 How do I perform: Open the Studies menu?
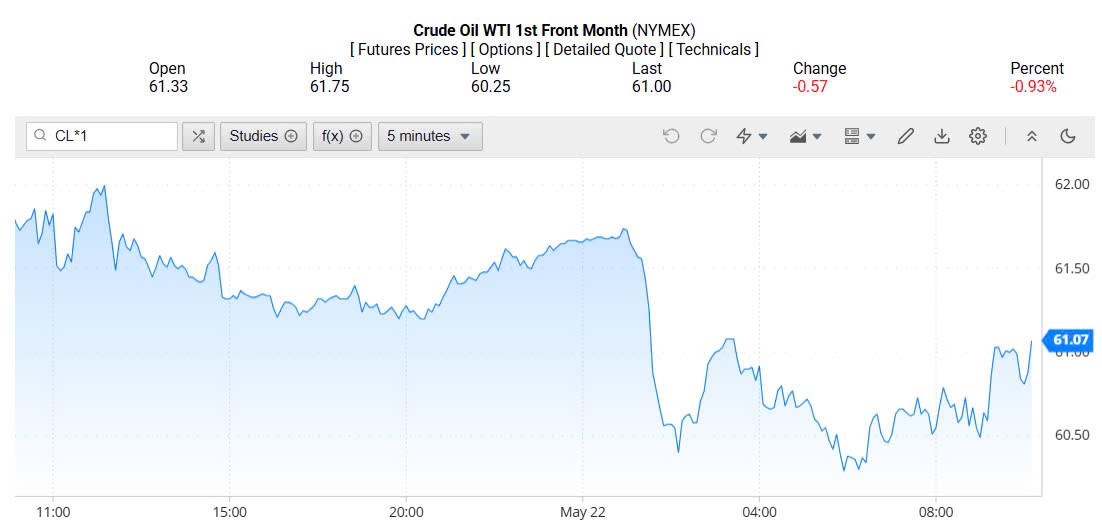(x=263, y=136)
